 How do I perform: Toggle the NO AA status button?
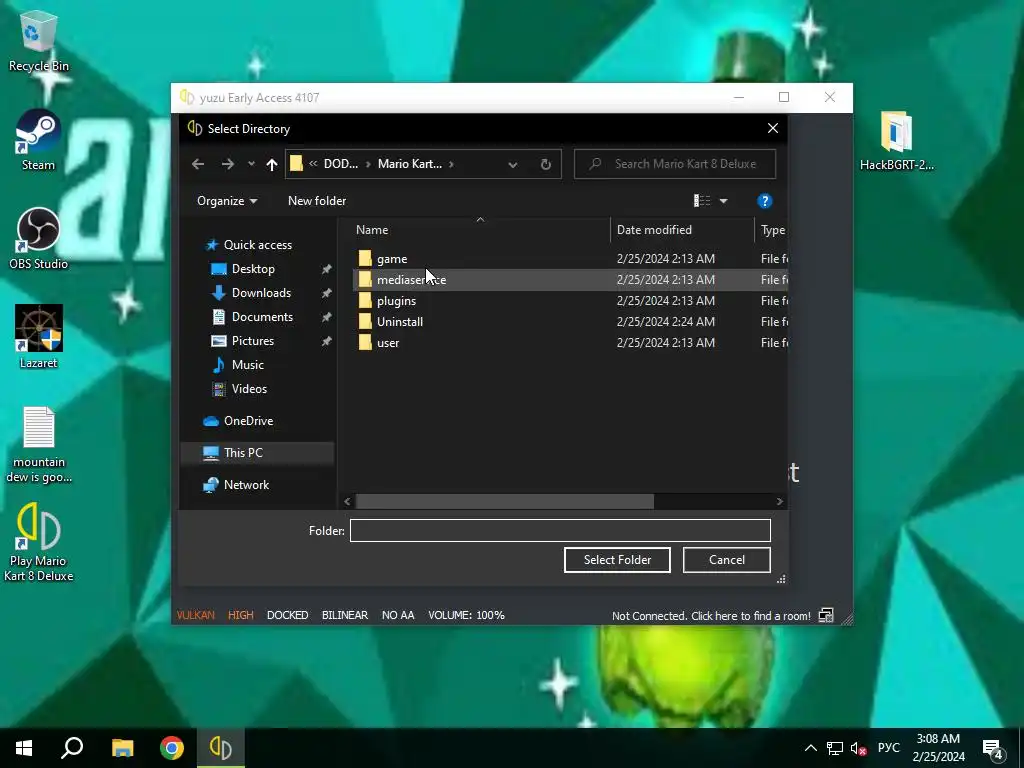click(x=398, y=615)
